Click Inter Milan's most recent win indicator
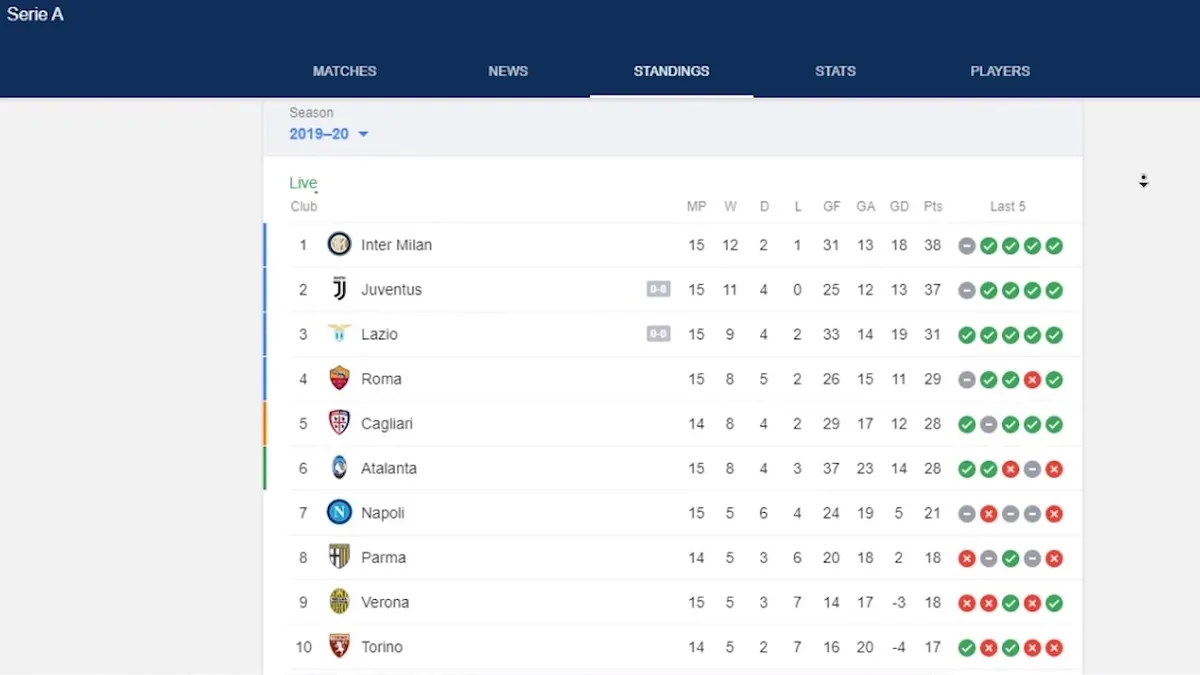This screenshot has height=675, width=1200. click(1053, 245)
